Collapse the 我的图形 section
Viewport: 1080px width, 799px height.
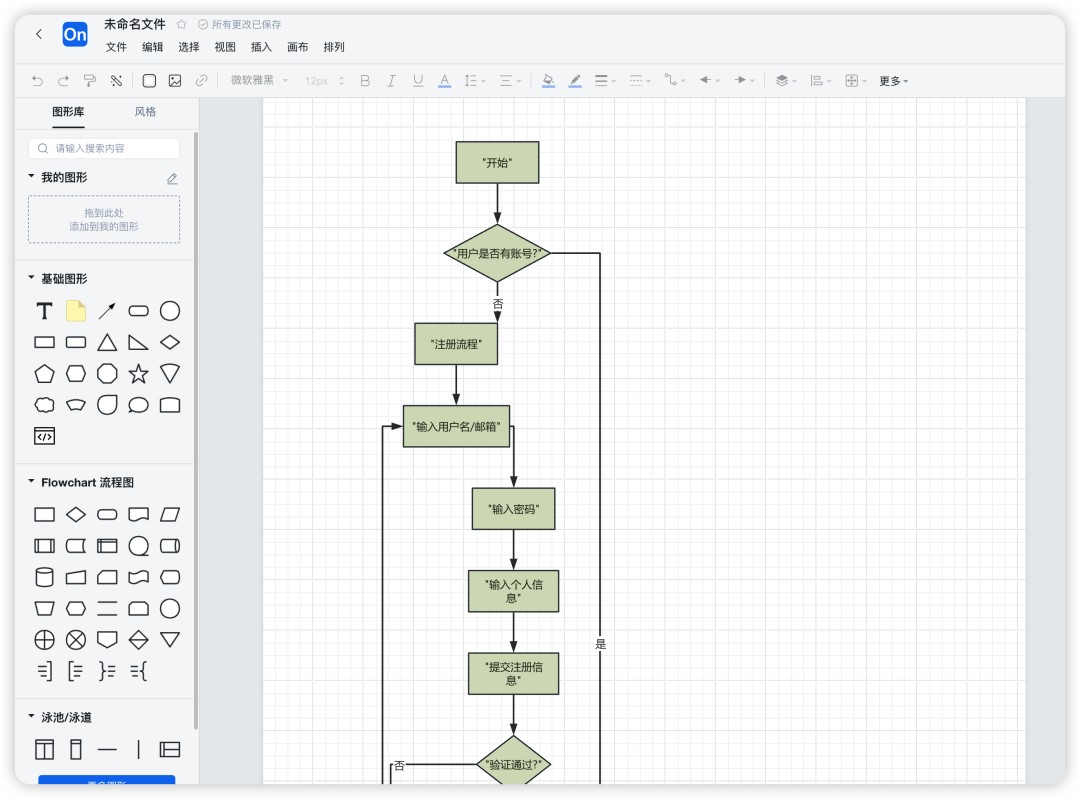click(31, 176)
